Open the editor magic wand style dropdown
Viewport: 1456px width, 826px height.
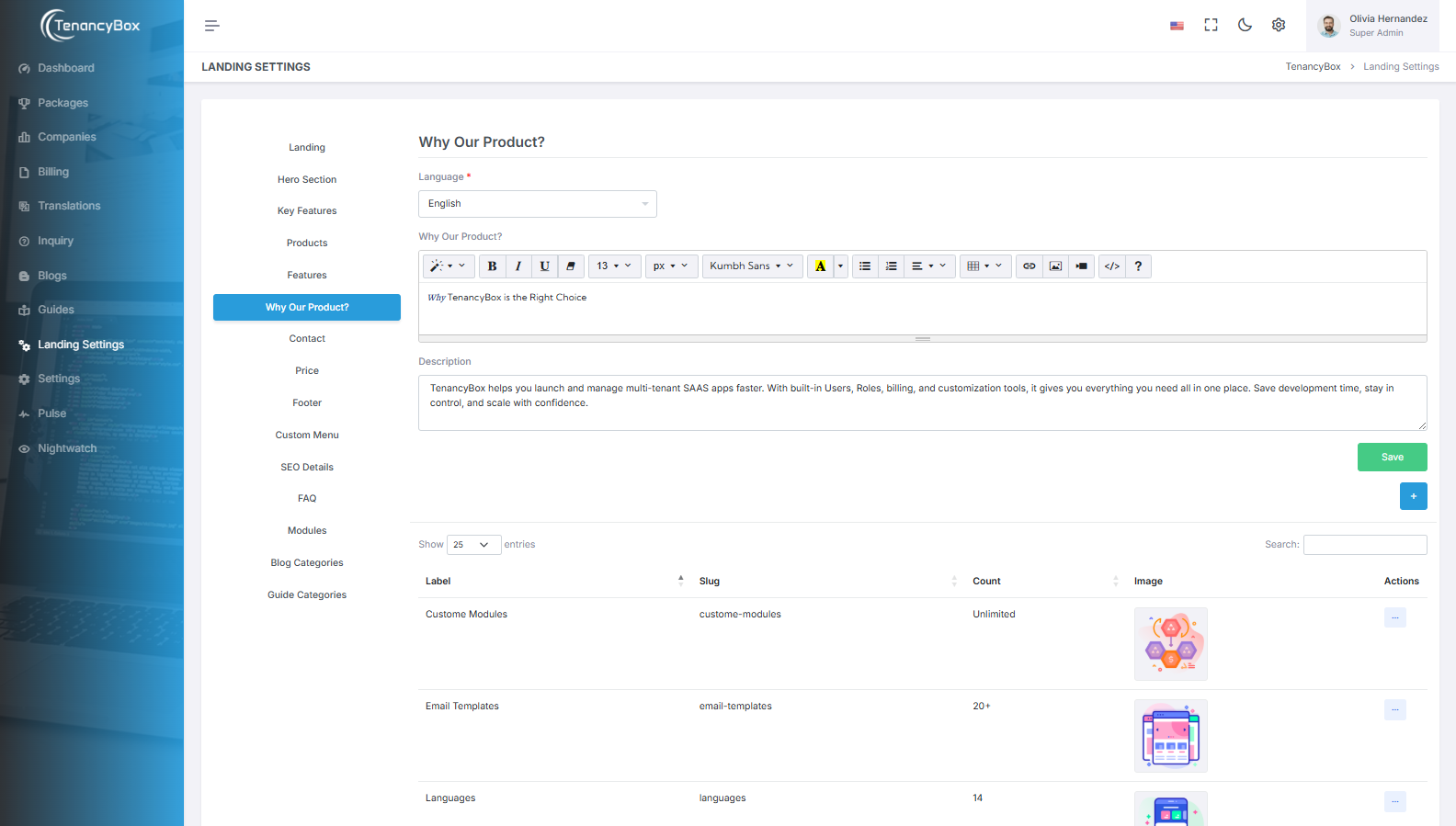pyautogui.click(x=449, y=266)
